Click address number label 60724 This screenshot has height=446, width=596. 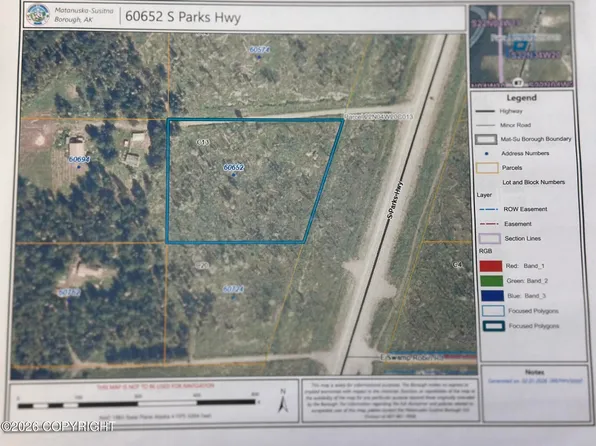(233, 289)
